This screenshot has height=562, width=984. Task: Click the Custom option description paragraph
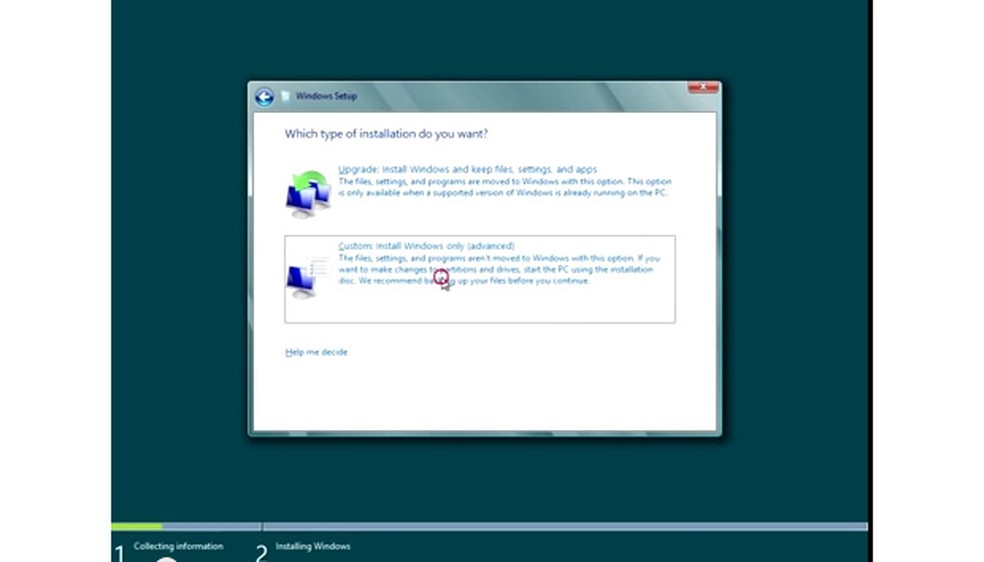(x=499, y=269)
